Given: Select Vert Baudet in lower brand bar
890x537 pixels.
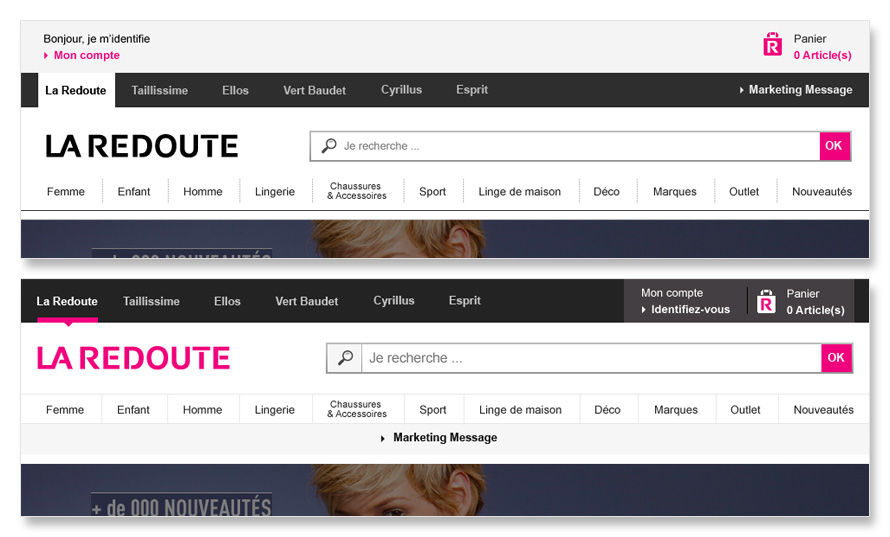Looking at the screenshot, I should (x=307, y=301).
